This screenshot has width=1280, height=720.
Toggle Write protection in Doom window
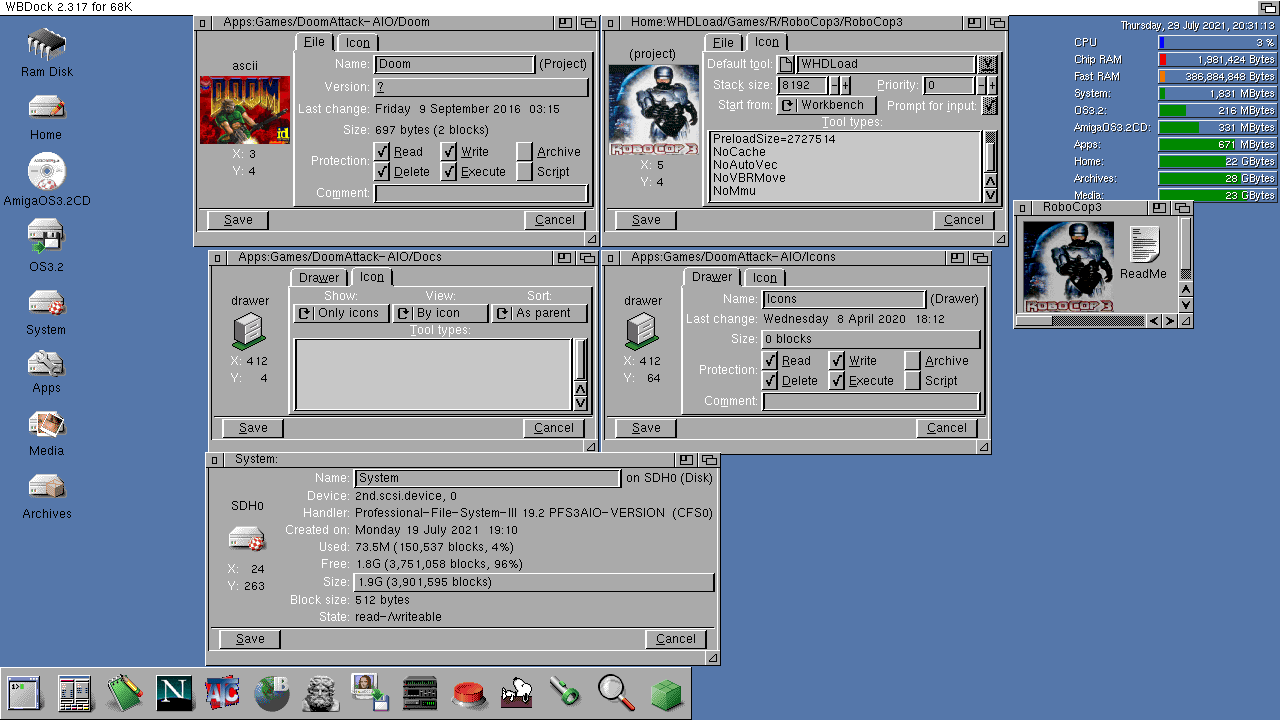tap(449, 151)
